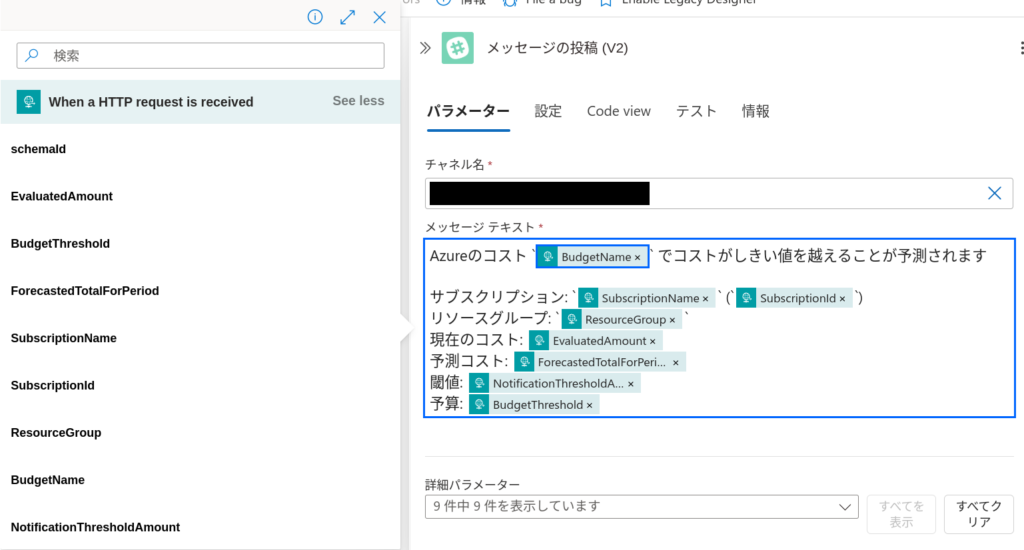
Task: Remove the ForecastedTotalForPeri... token
Action: point(676,363)
